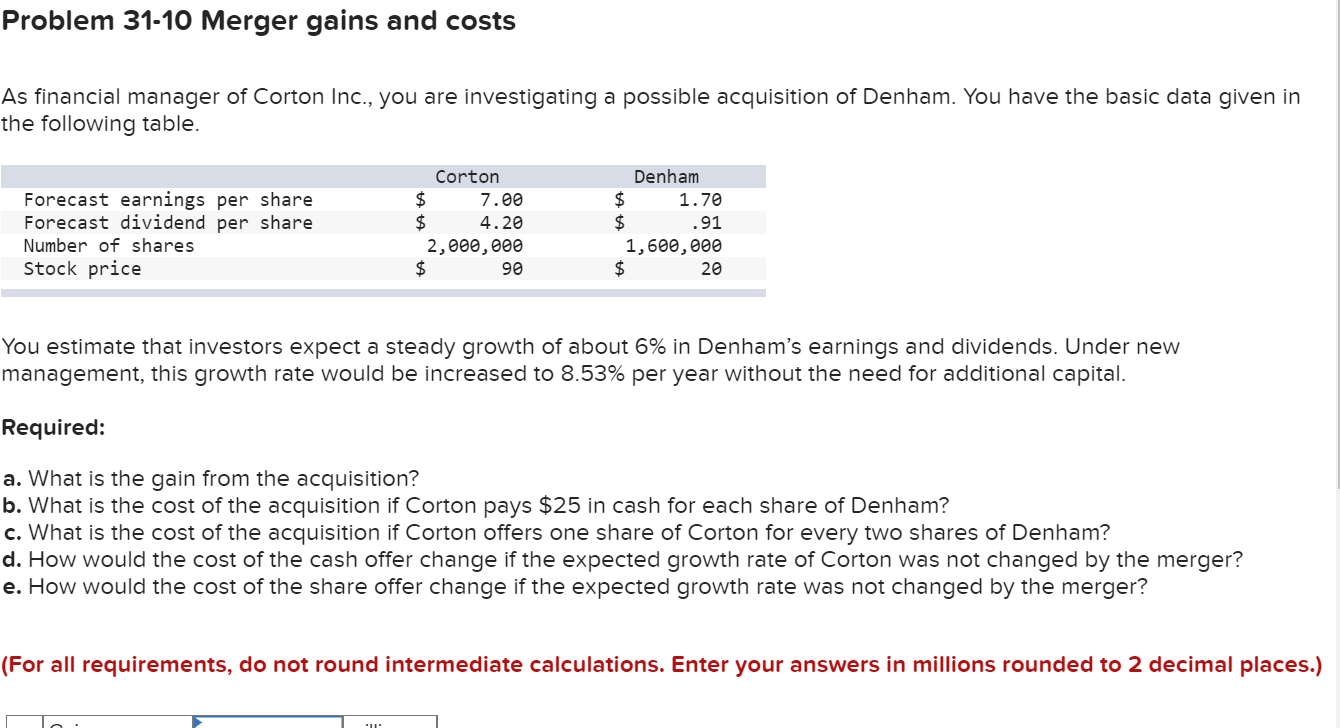
Task: Click the red rounding instructions text
Action: click(x=662, y=665)
